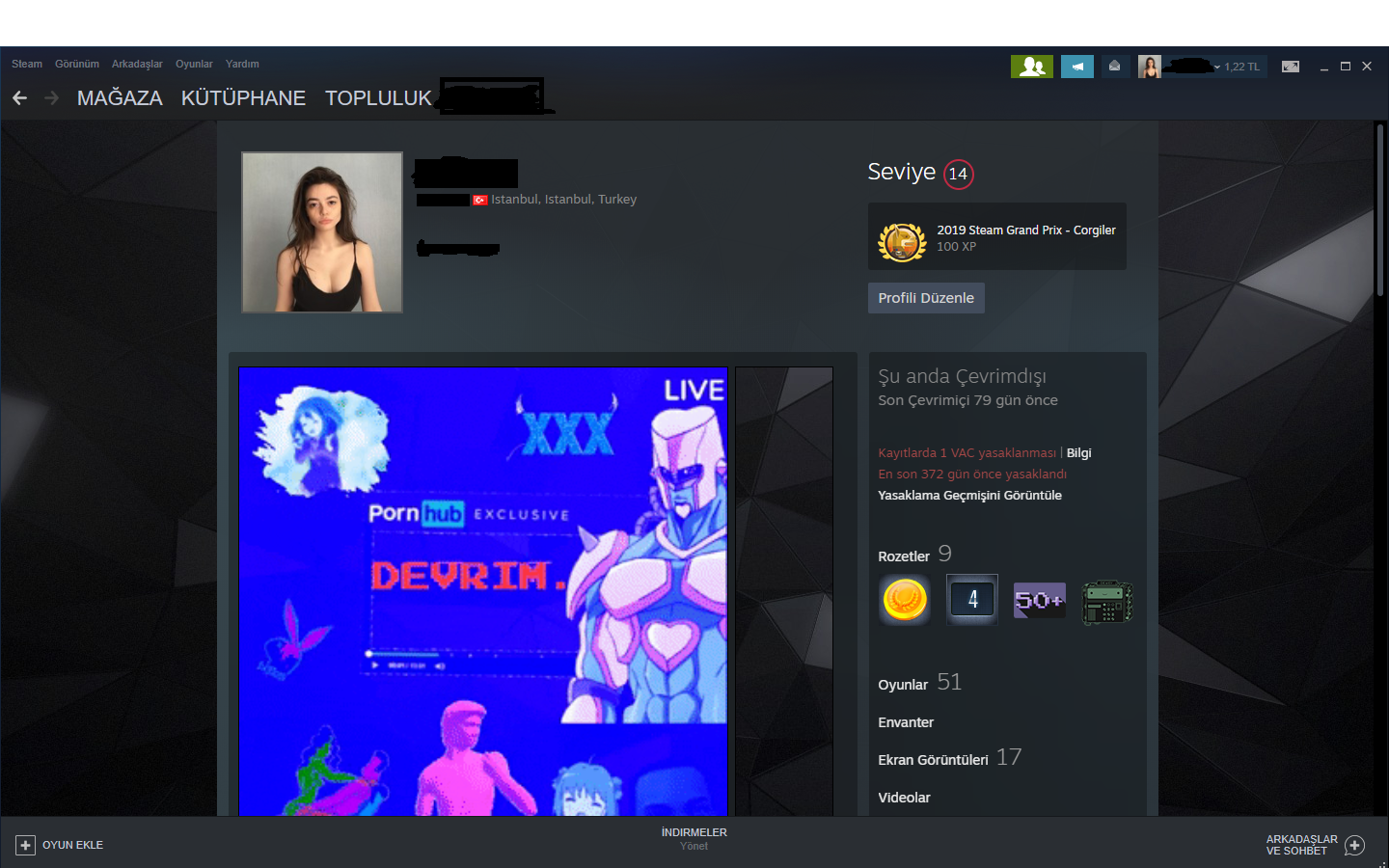Screen dimensions: 1389x868
Task: Minimize the Steam window
Action: (x=1324, y=67)
